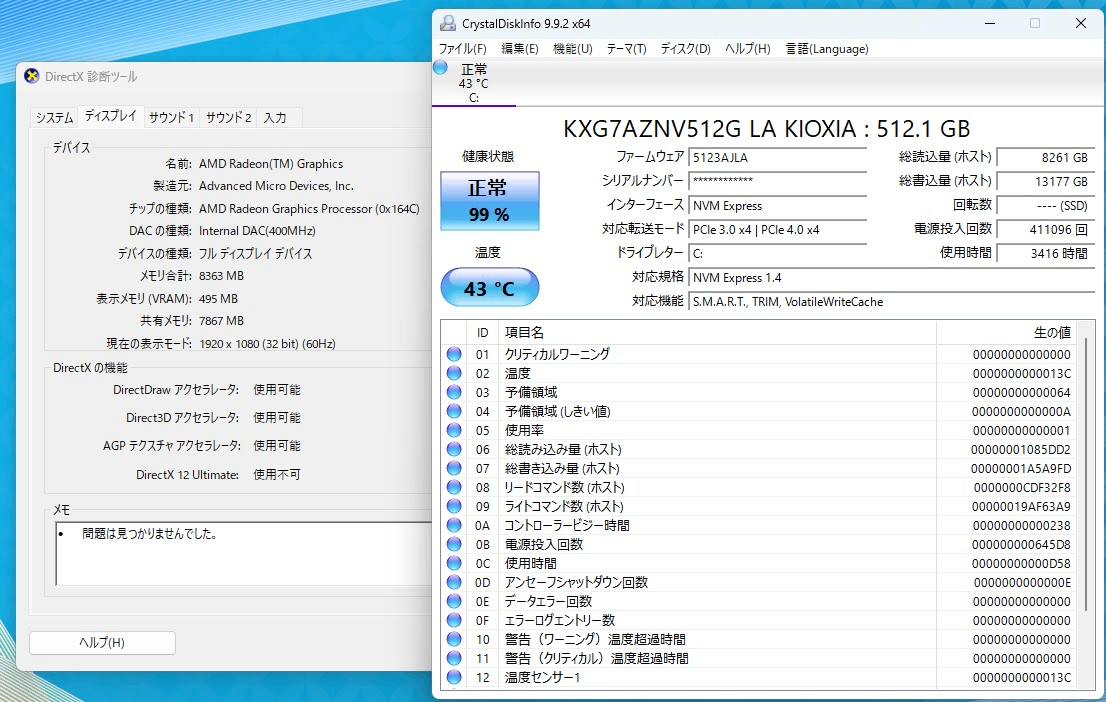Click the 回転数 value ---- (SSD)
1106x702 pixels.
1046,205
